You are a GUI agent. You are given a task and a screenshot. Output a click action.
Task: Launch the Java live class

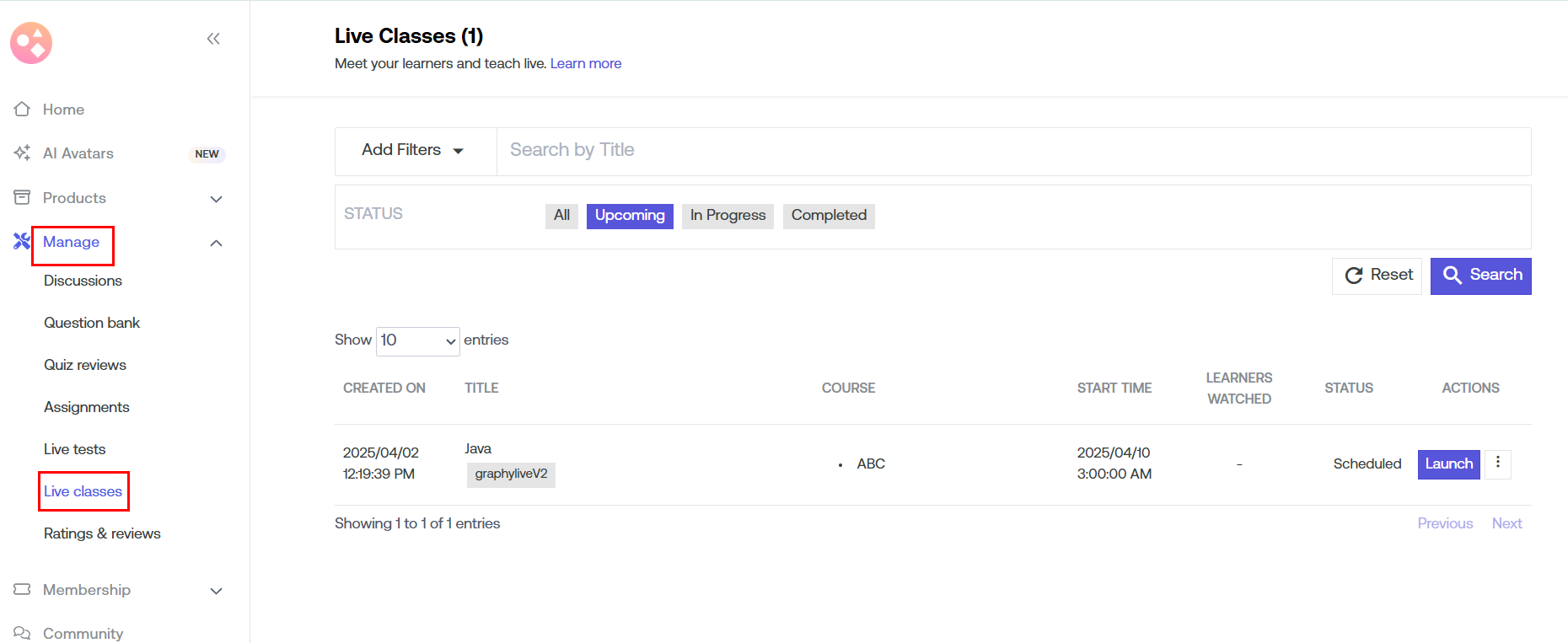tap(1447, 464)
